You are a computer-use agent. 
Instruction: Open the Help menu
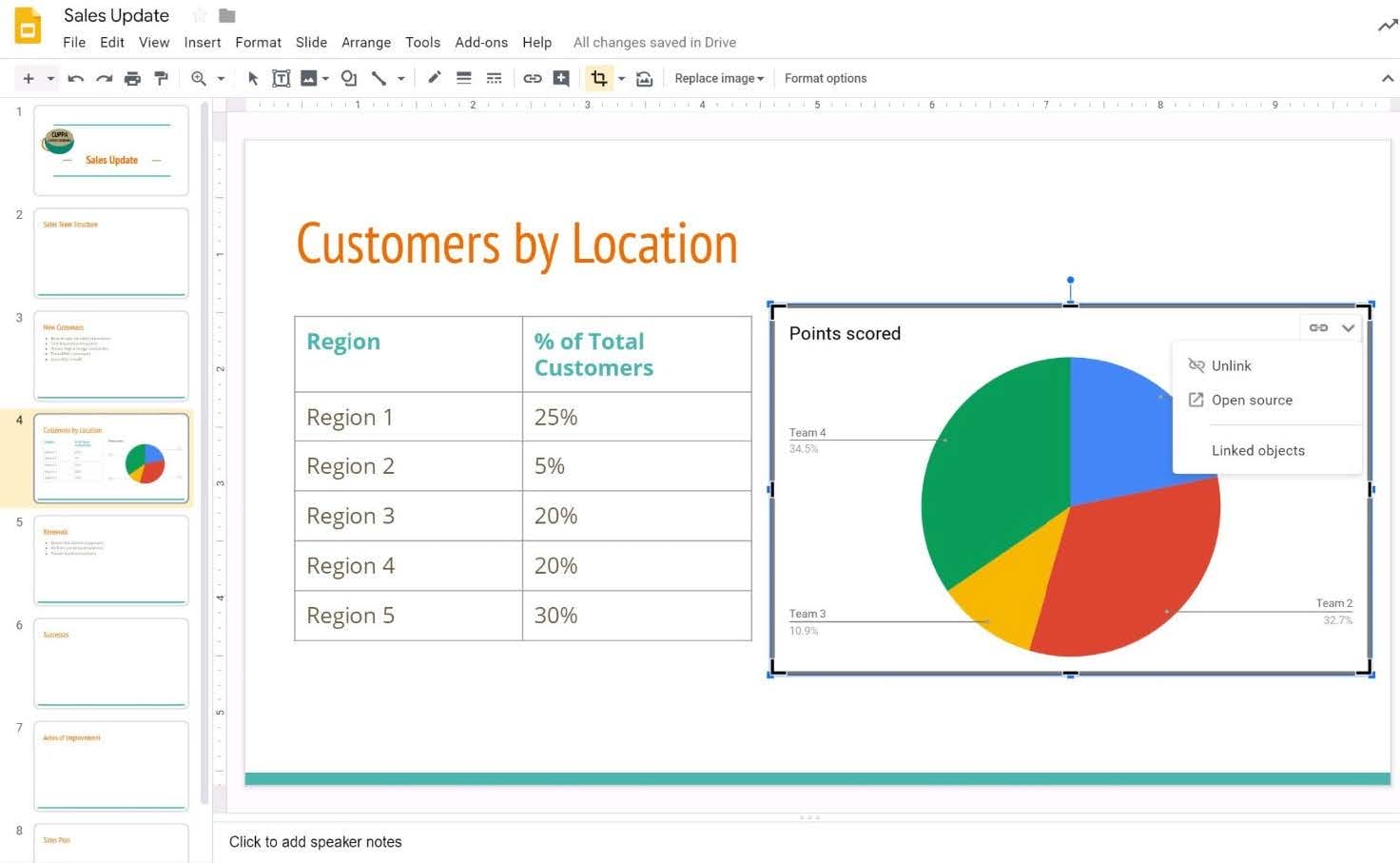tap(537, 42)
